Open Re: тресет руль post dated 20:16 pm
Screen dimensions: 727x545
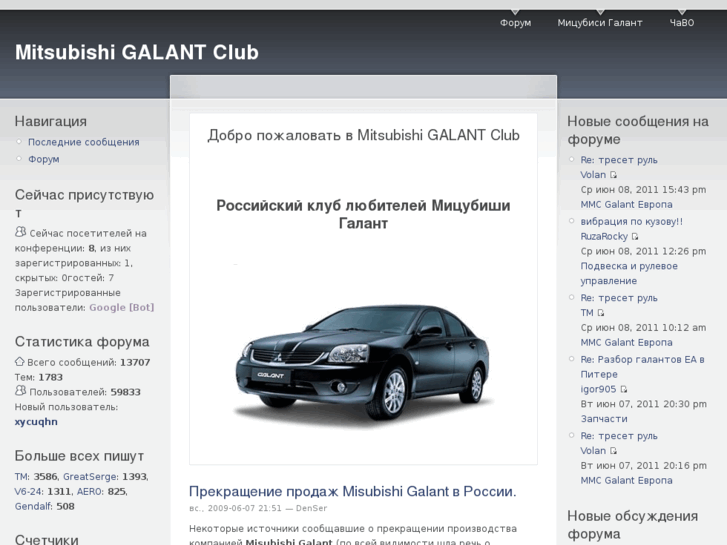click(619, 436)
